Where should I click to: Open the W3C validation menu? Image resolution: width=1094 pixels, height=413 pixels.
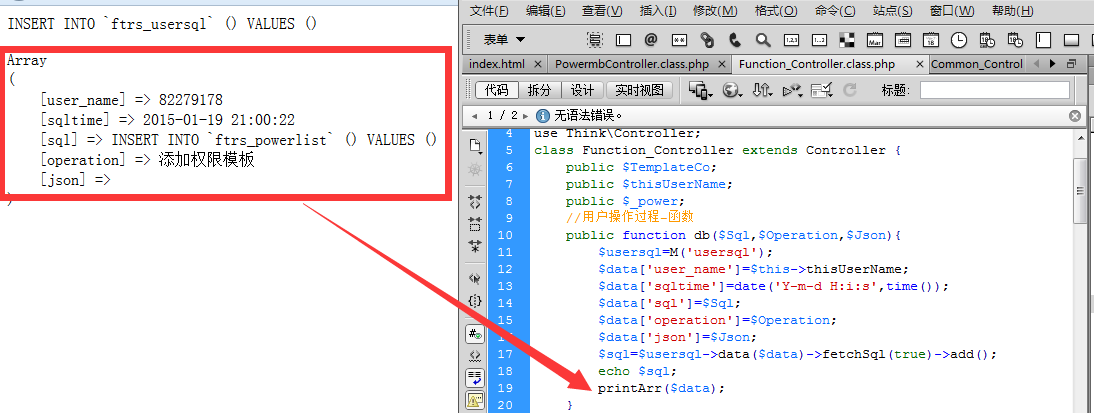pyautogui.click(x=793, y=90)
